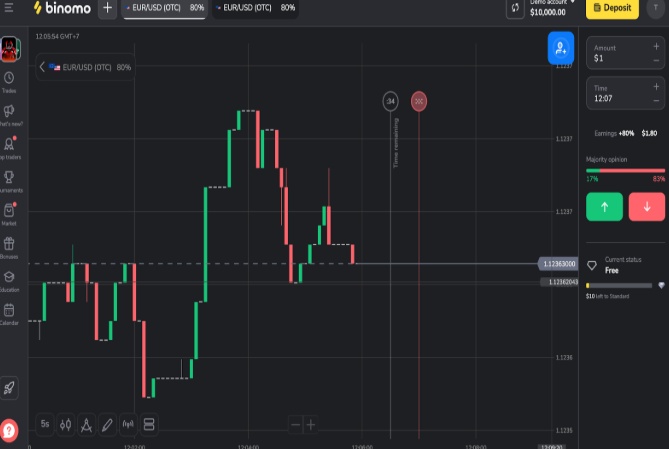Click the yellow Deposit button
This screenshot has height=449, width=669.
pyautogui.click(x=612, y=8)
